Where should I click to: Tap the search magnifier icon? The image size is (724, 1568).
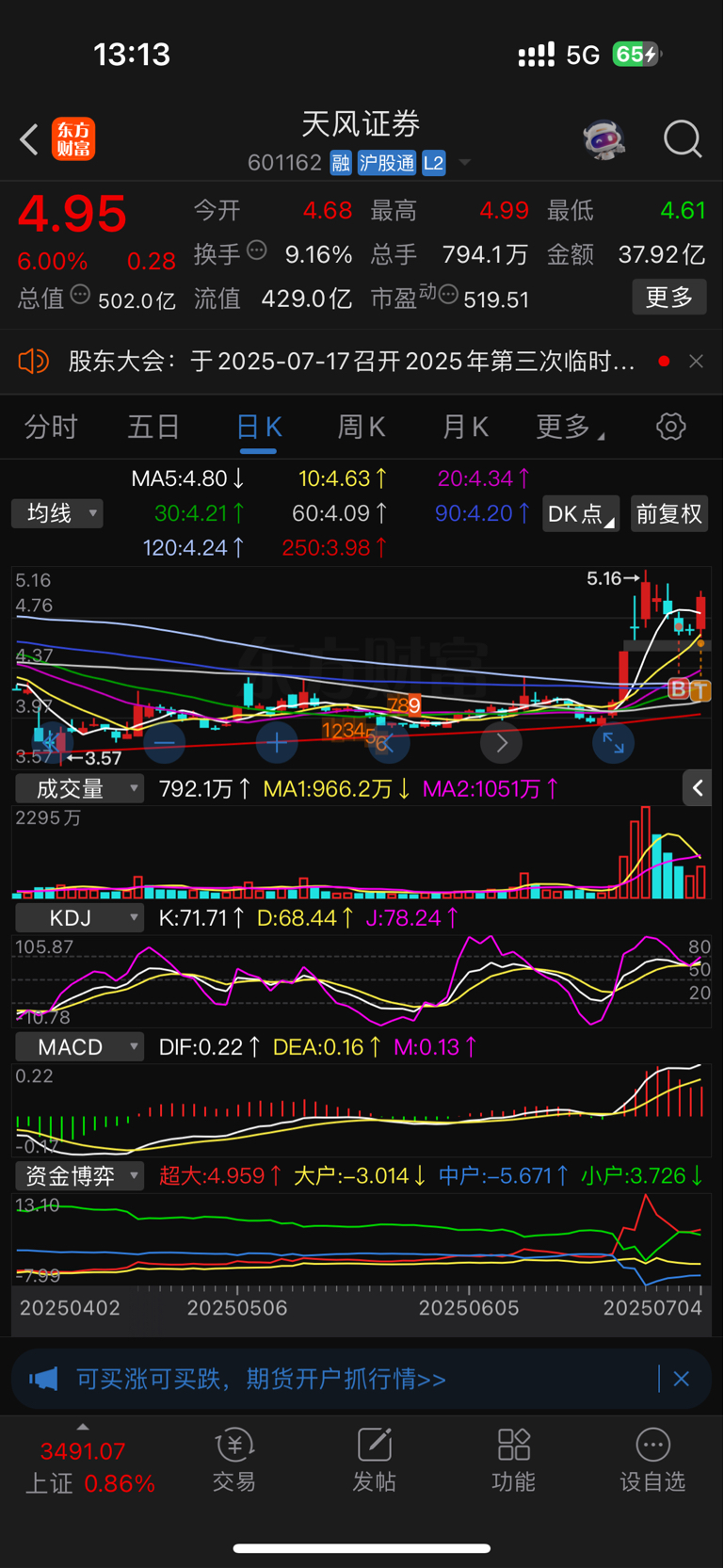click(683, 139)
